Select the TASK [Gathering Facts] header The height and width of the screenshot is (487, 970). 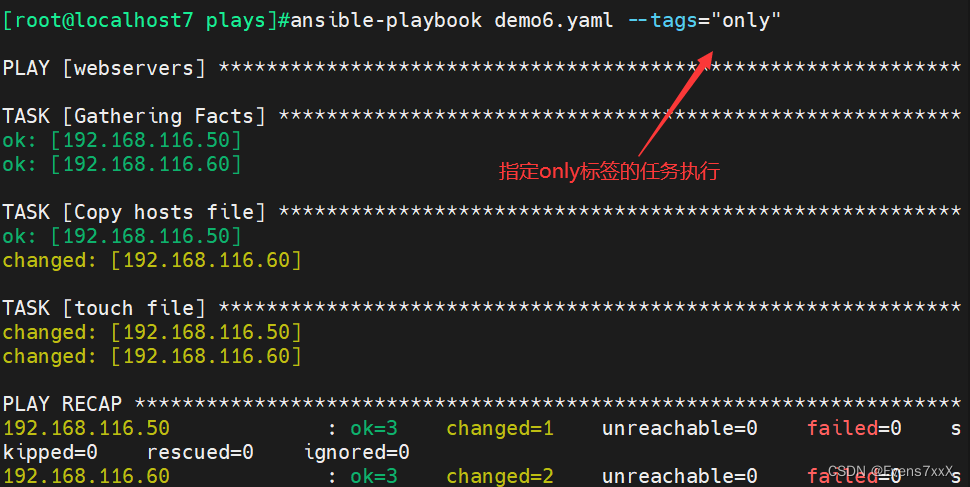(x=134, y=116)
